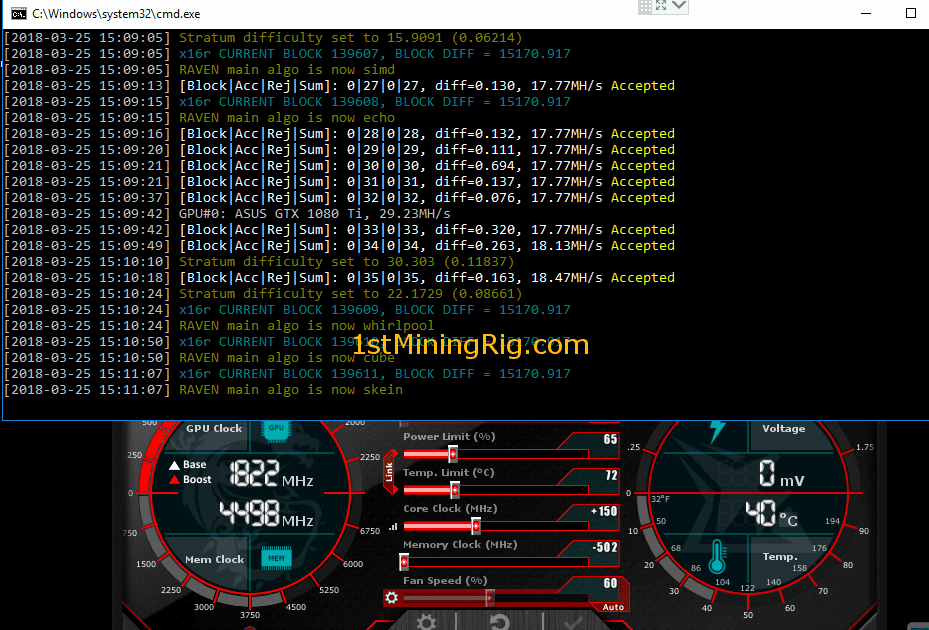Toggle the fan speed Auto button
This screenshot has height=630, width=929.
pyautogui.click(x=613, y=607)
